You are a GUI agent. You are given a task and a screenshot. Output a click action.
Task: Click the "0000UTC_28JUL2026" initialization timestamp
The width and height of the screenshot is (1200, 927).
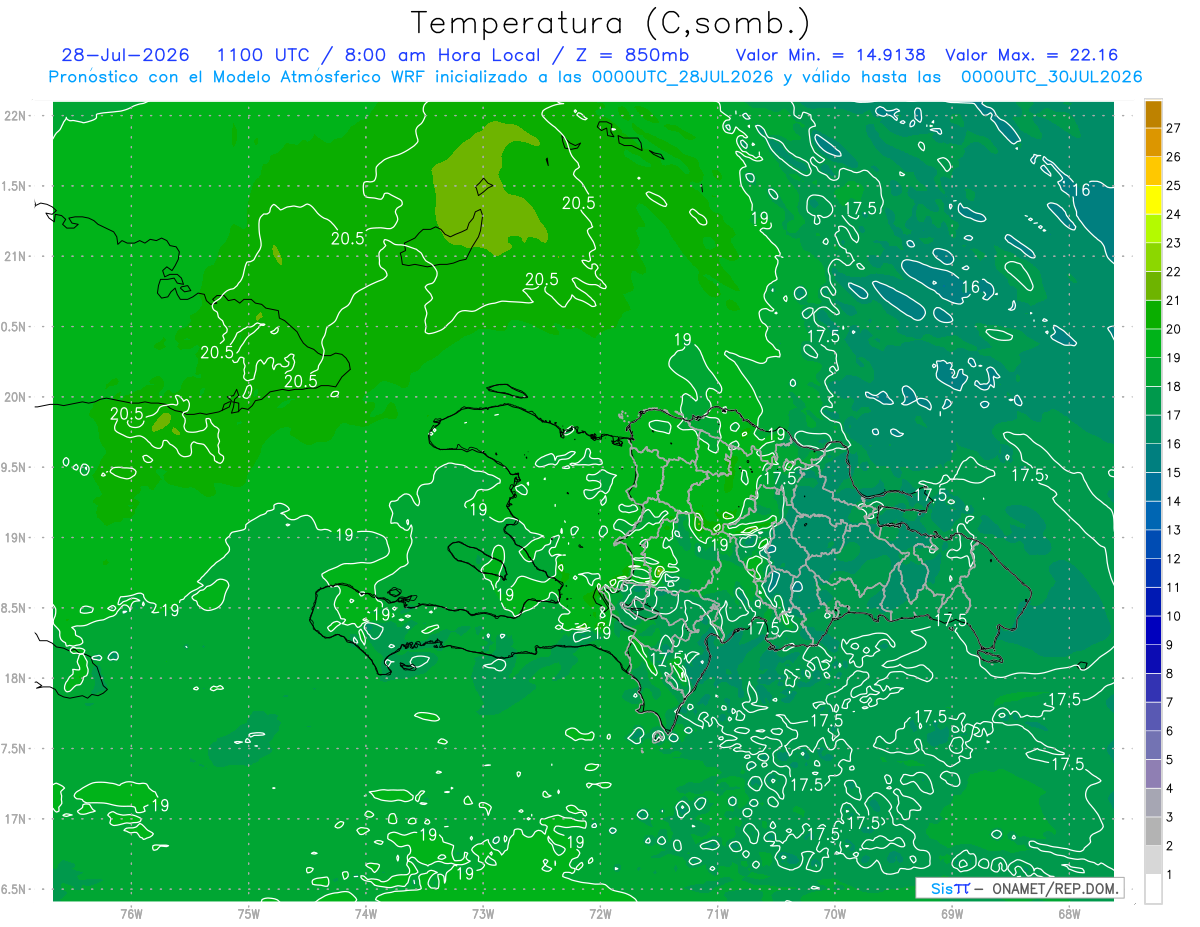pos(683,77)
